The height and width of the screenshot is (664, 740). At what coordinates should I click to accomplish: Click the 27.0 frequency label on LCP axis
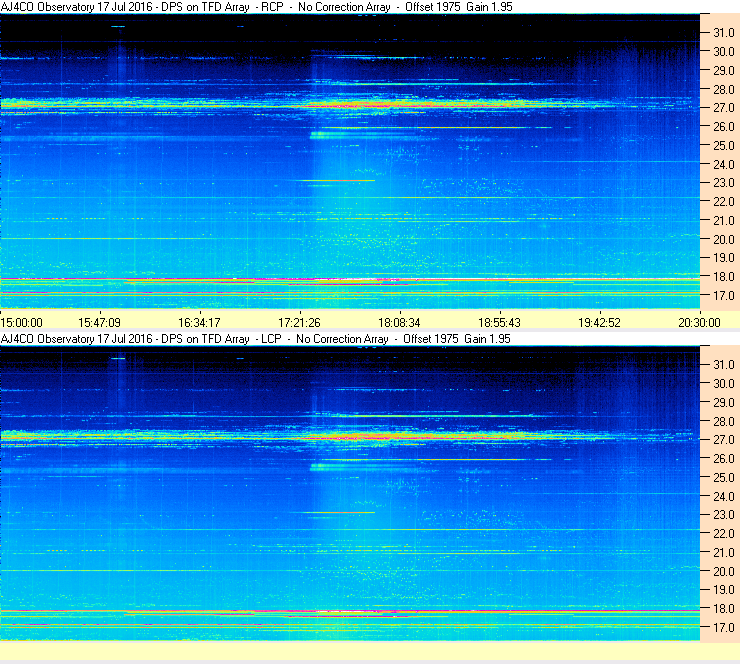point(724,439)
